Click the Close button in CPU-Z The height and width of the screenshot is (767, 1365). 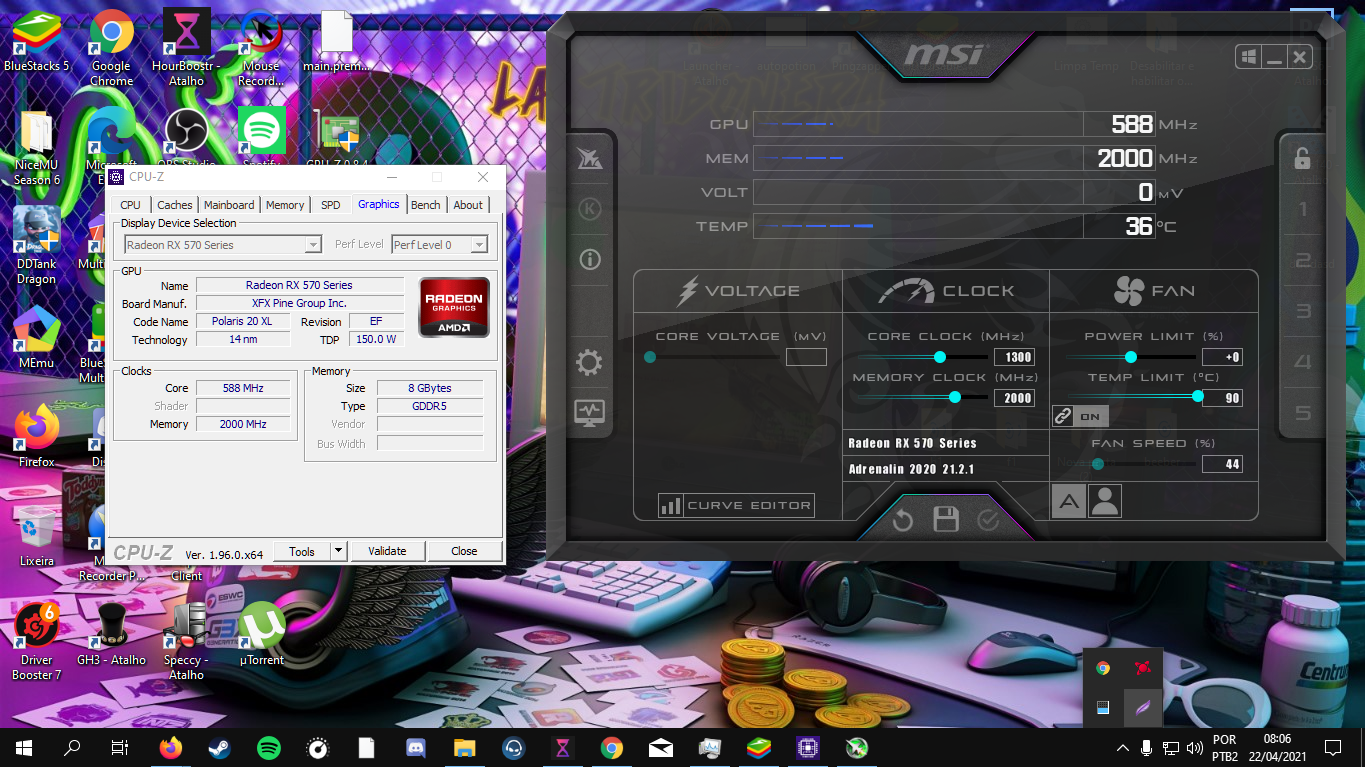pos(464,551)
